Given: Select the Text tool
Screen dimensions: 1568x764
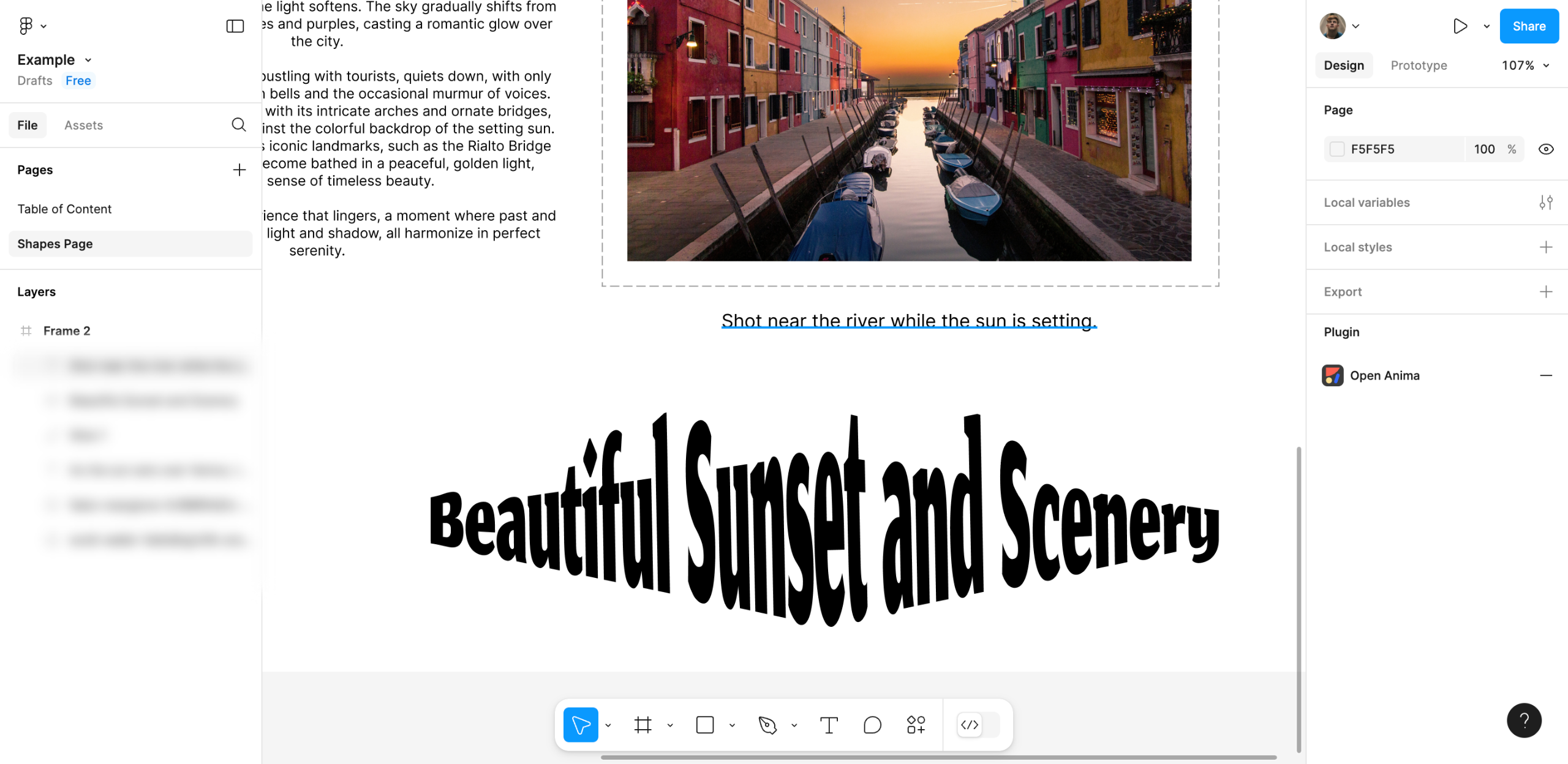Looking at the screenshot, I should (829, 725).
